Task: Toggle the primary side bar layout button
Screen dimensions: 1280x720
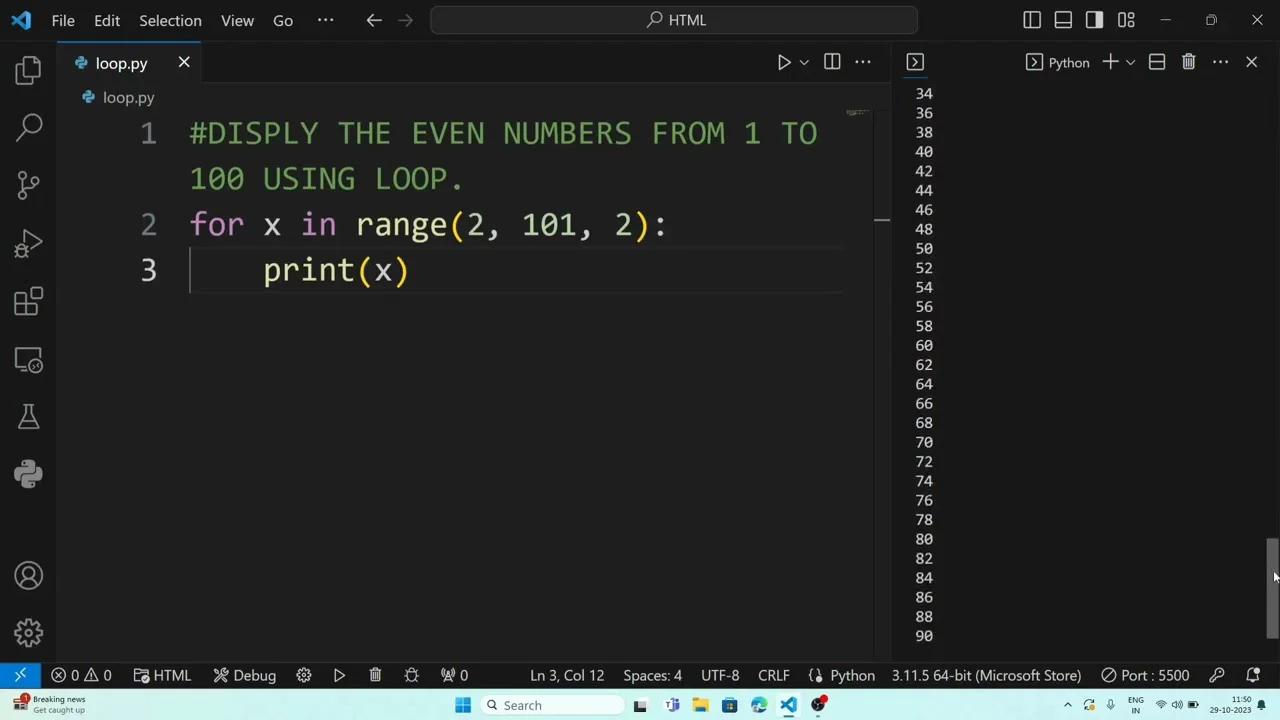Action: click(x=1032, y=20)
